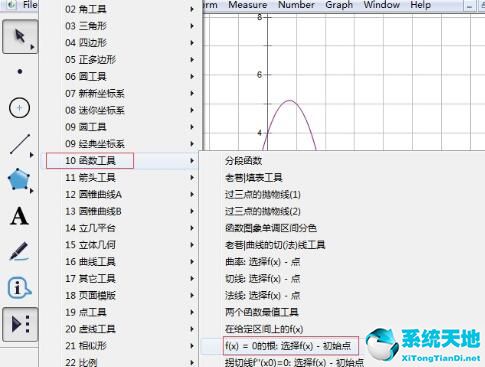Open Arrow tool flyout triangle
Screen dimensions: 485x367
pyautogui.click(x=32, y=47)
